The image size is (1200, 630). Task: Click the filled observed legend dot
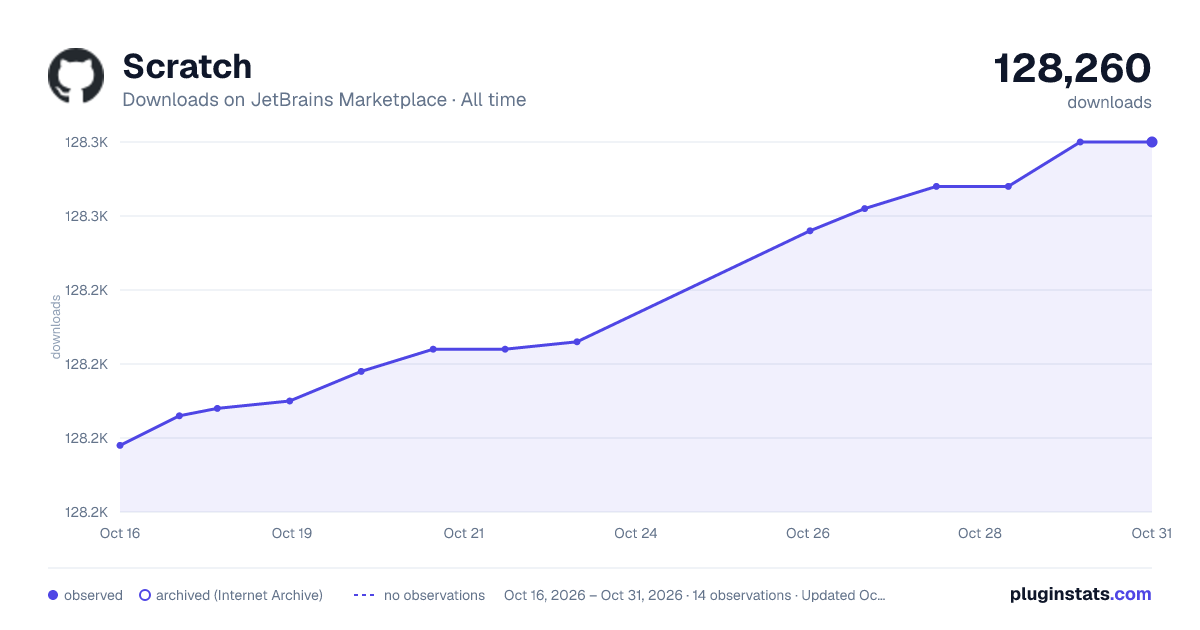point(53,595)
